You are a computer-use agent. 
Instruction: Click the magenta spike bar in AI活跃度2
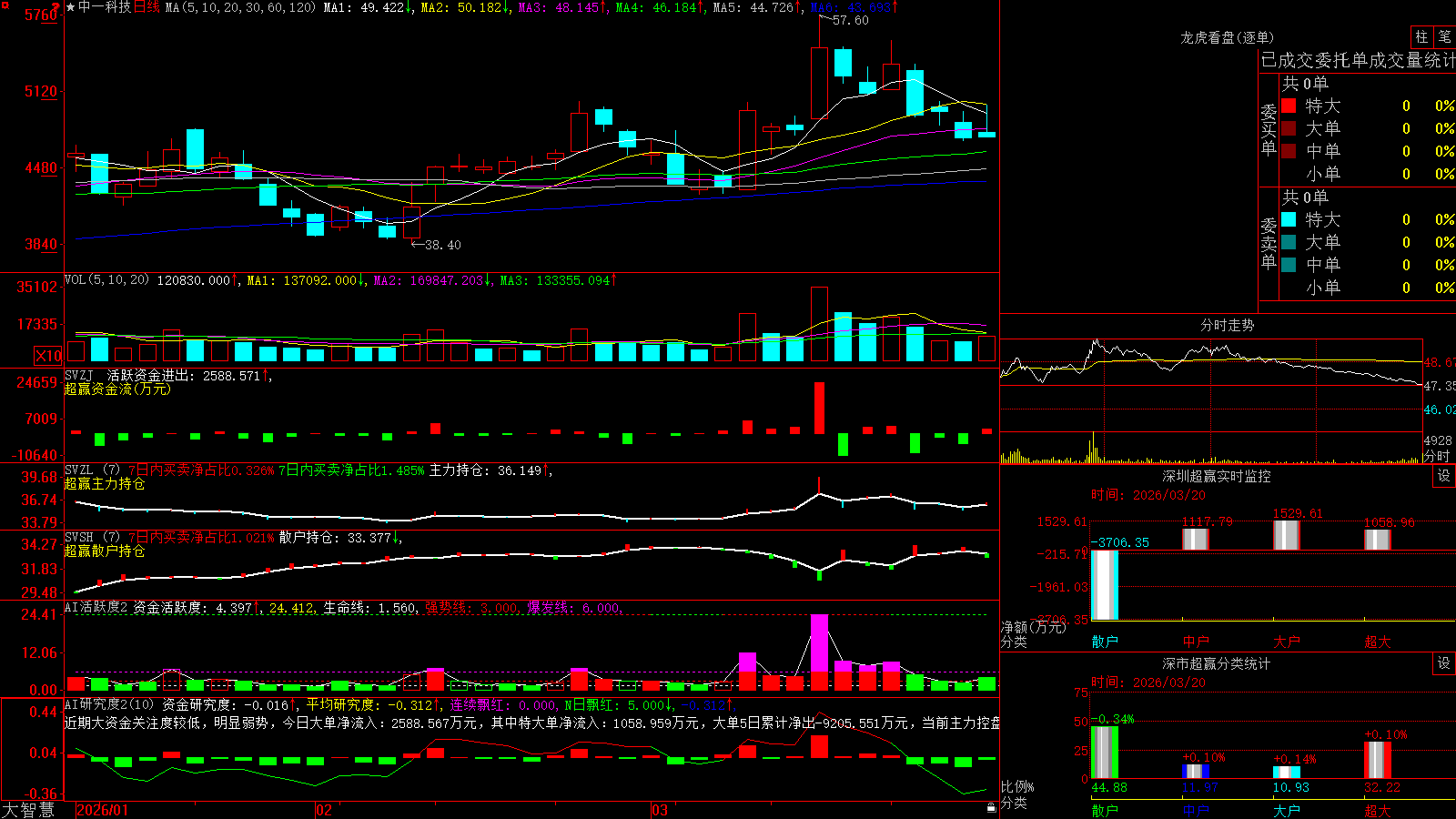coord(819,643)
